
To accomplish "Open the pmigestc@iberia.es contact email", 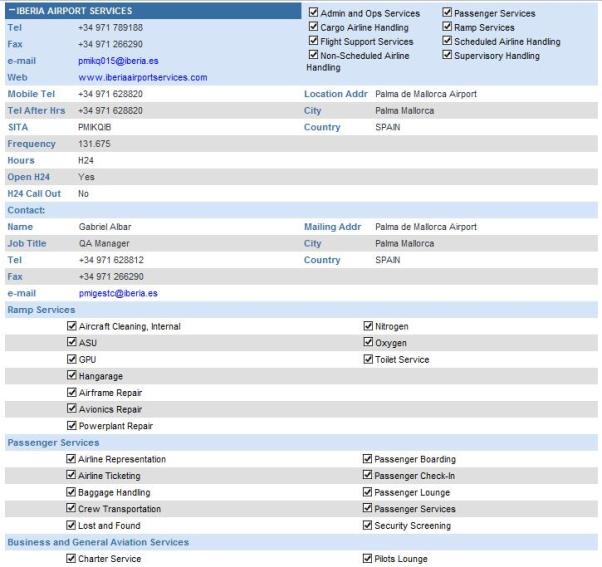I will coord(118,293).
